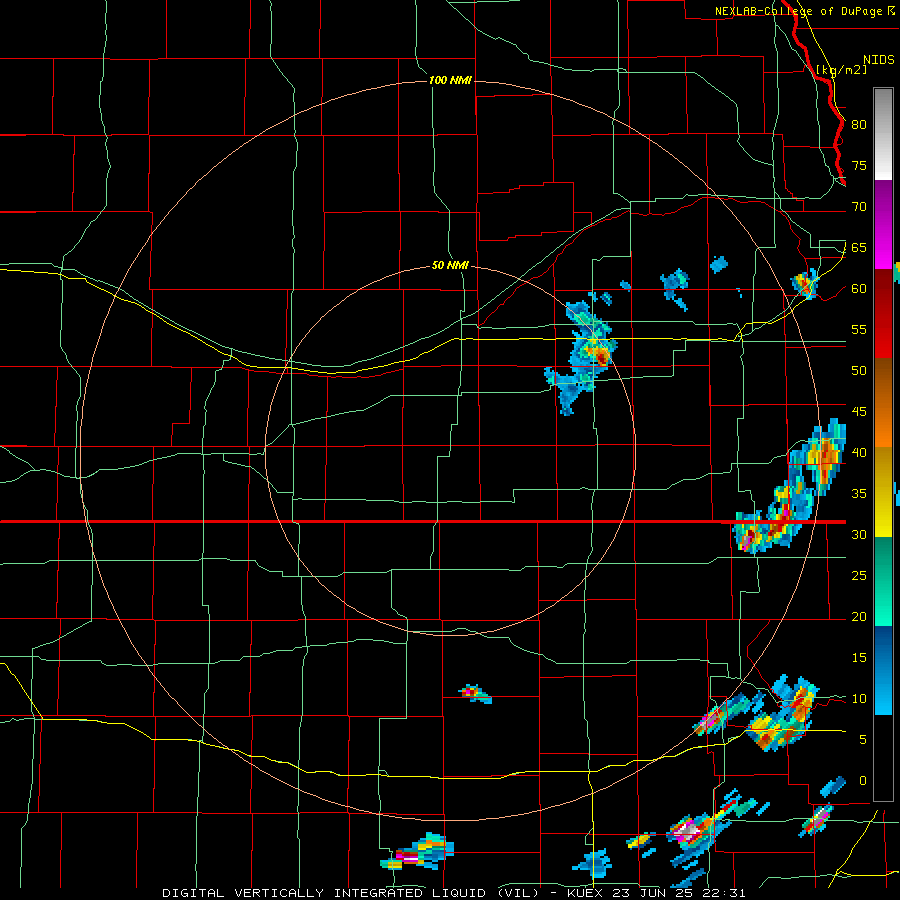Click the 70 value on the VIL scale

point(859,207)
